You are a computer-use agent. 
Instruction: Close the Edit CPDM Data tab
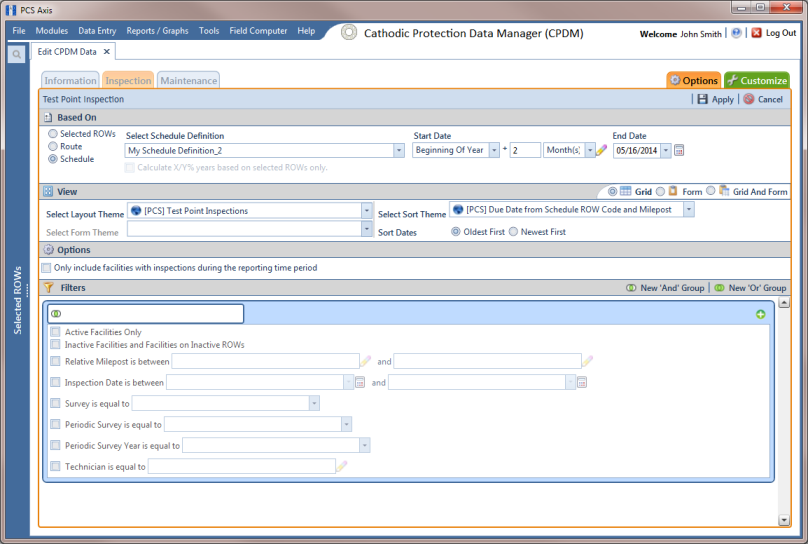[107, 52]
